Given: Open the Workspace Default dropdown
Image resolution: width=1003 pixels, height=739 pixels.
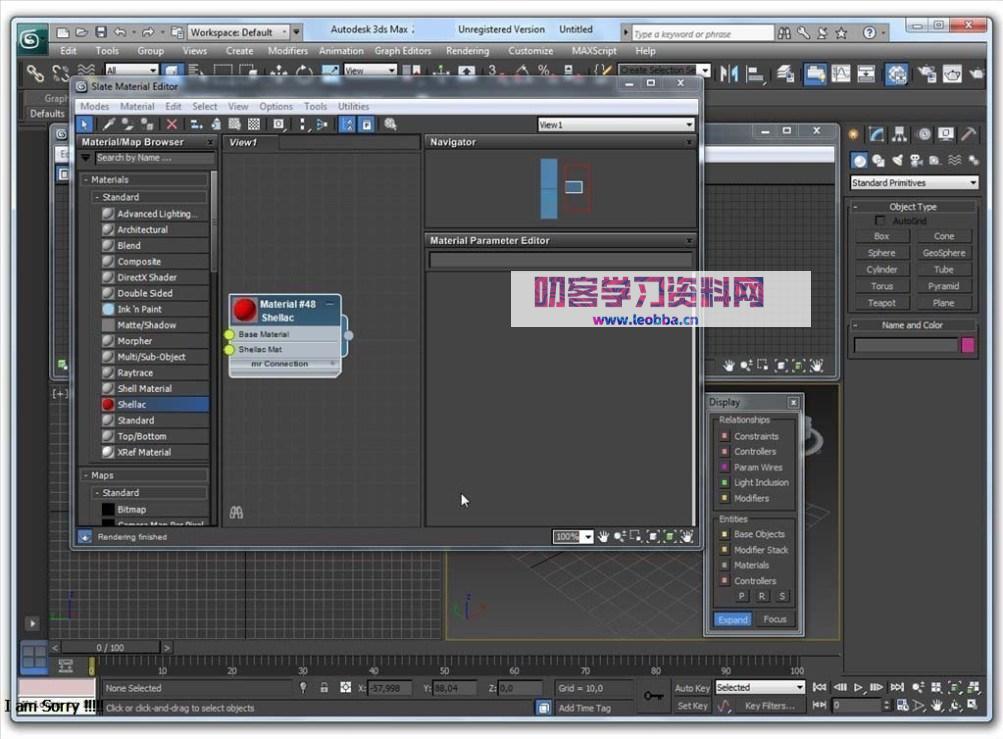Looking at the screenshot, I should [x=239, y=32].
